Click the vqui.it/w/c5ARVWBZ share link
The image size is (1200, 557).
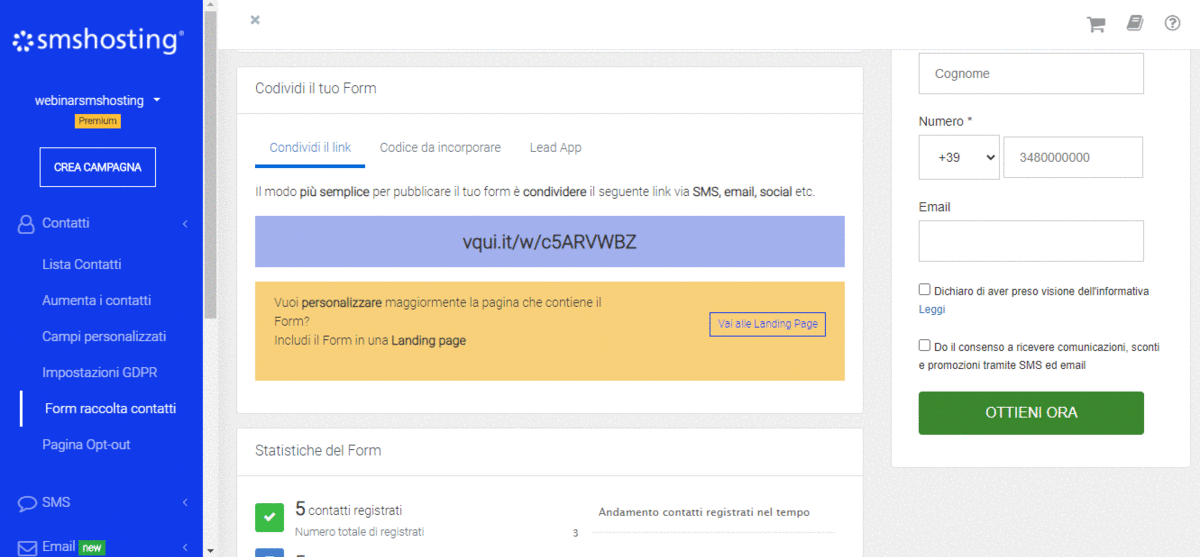tap(550, 242)
